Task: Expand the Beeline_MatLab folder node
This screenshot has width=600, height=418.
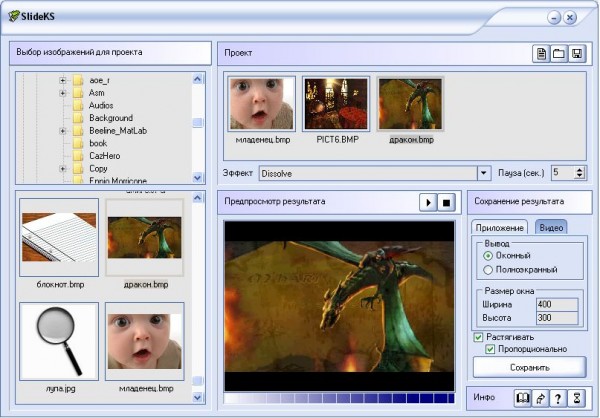Action: pyautogui.click(x=63, y=131)
